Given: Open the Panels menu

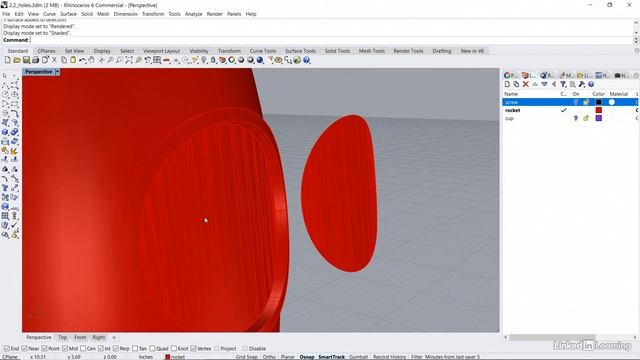Looking at the screenshot, I should [234, 14].
